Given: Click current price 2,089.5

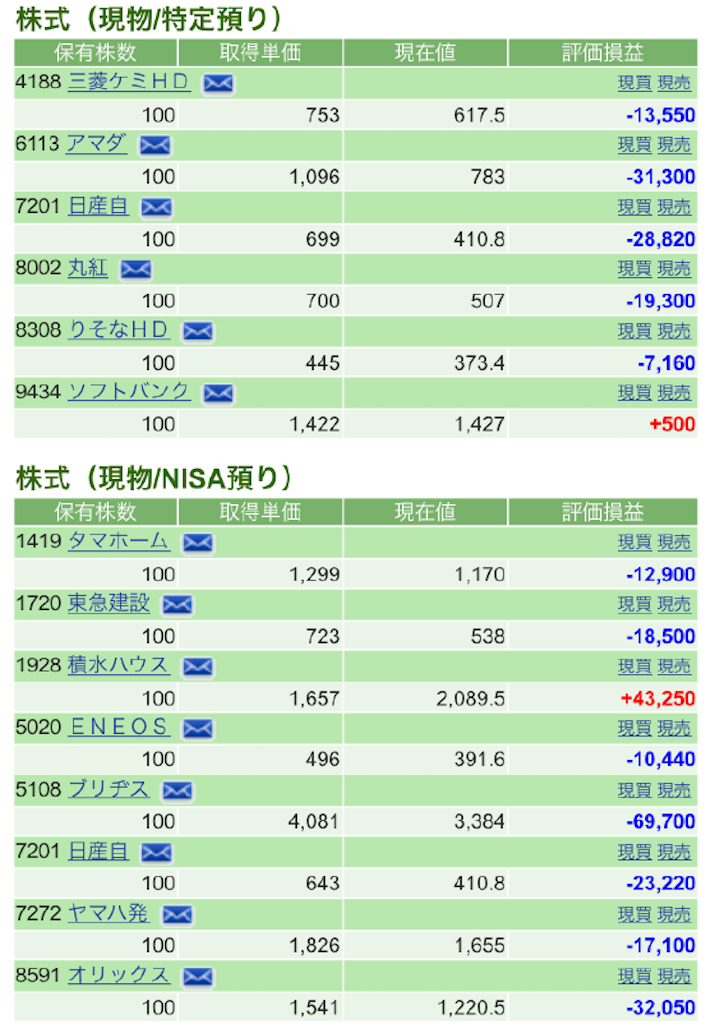Looking at the screenshot, I should (x=471, y=699).
